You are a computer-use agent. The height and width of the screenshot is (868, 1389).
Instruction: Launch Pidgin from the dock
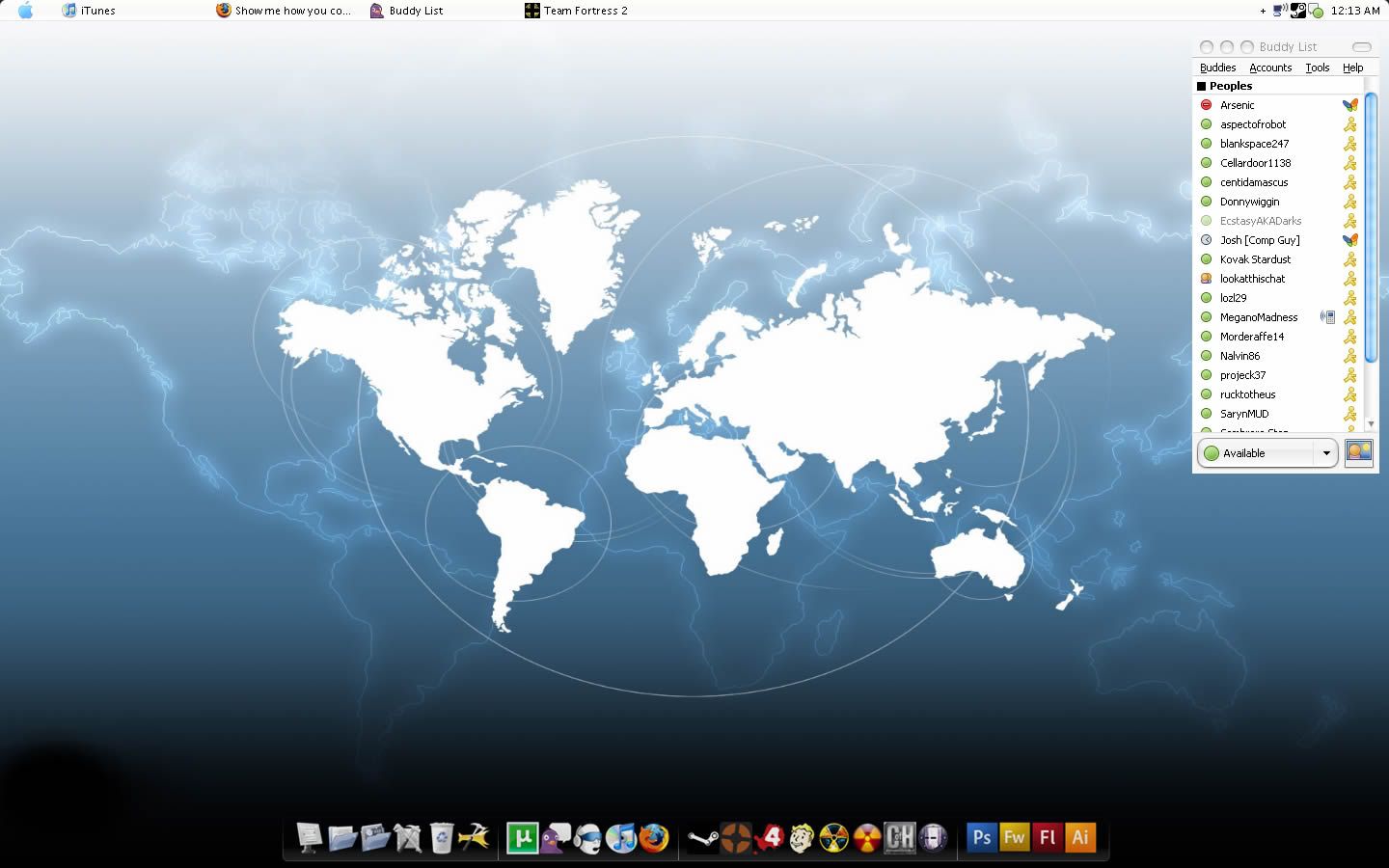click(556, 837)
